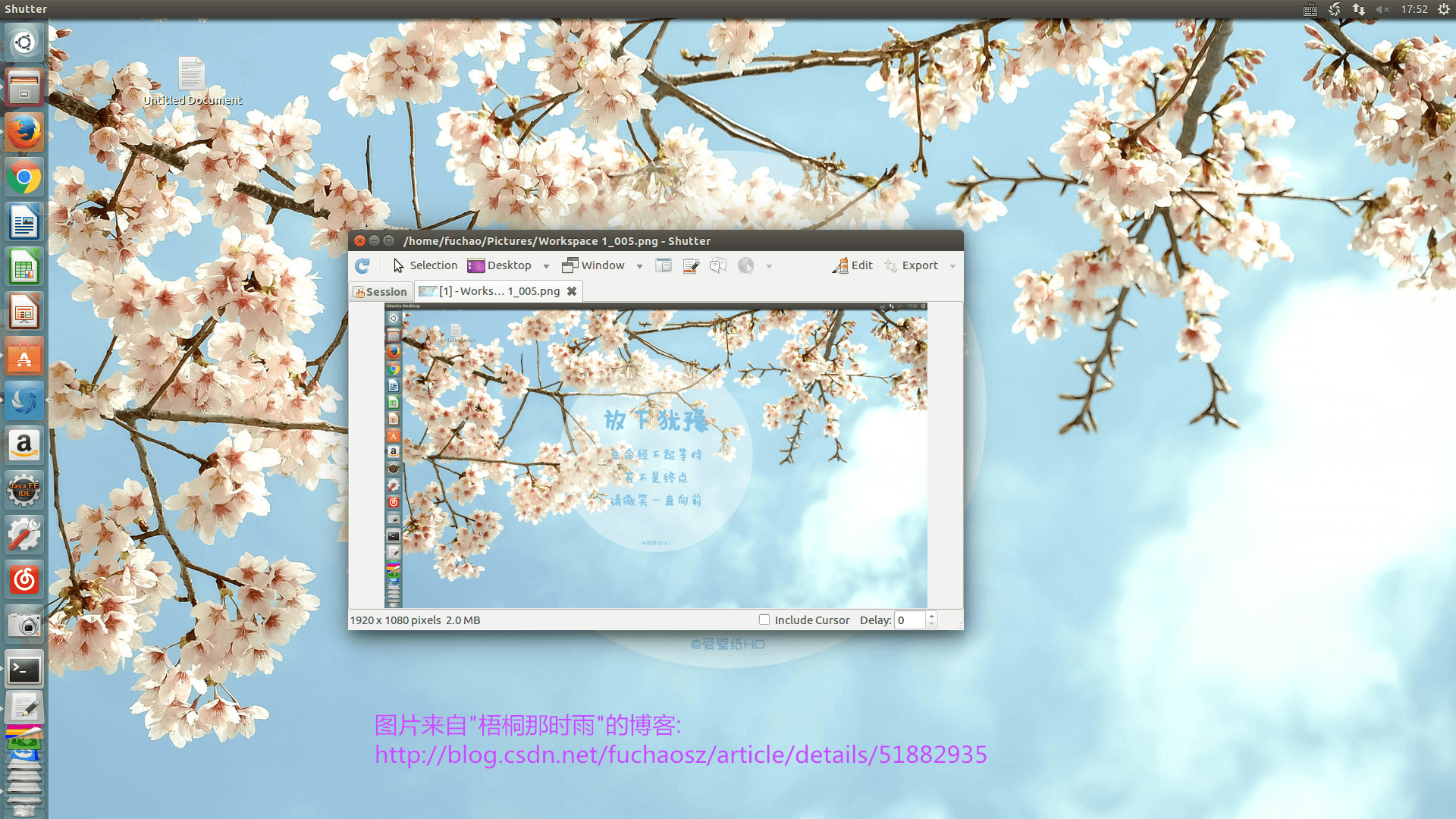Check the cursor inclusion setting
Viewport: 1456px width, 819px height.
764,620
